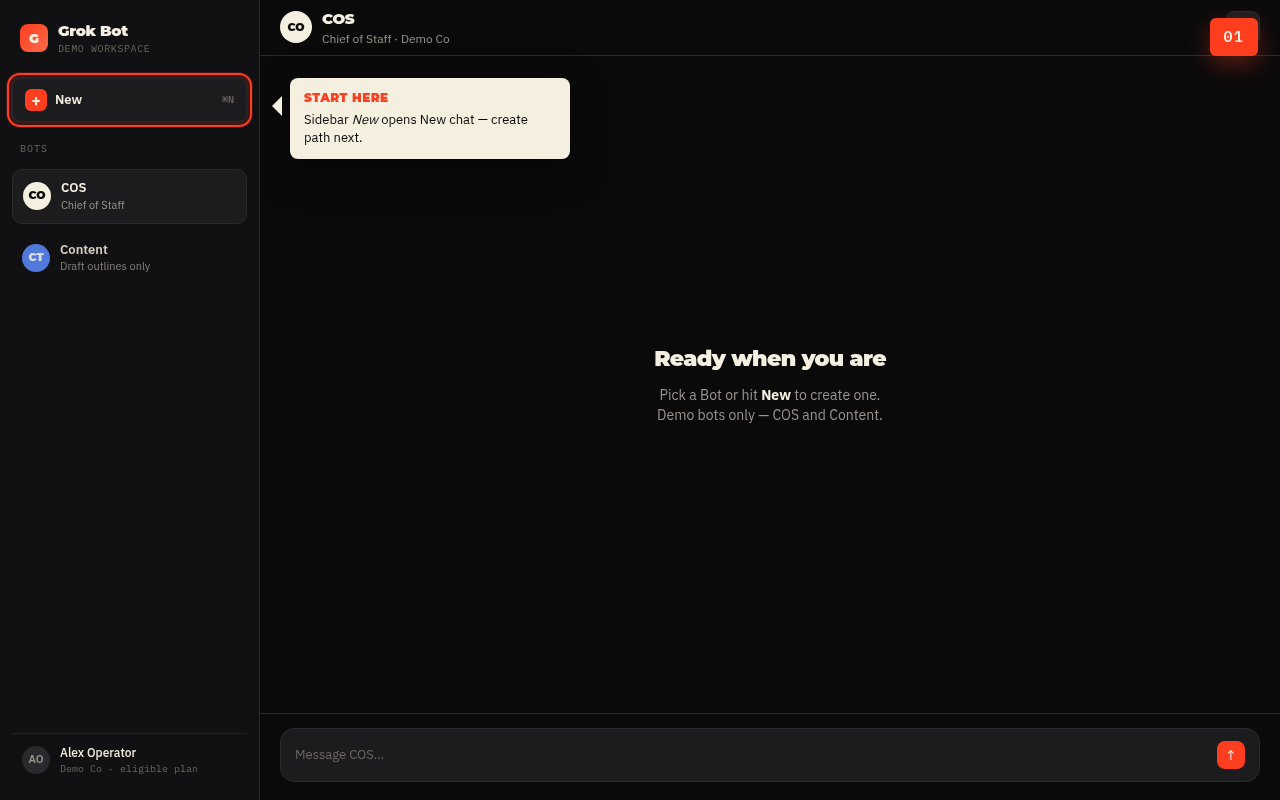Send message with the red arrow button
This screenshot has height=800, width=1280.
coord(1231,755)
